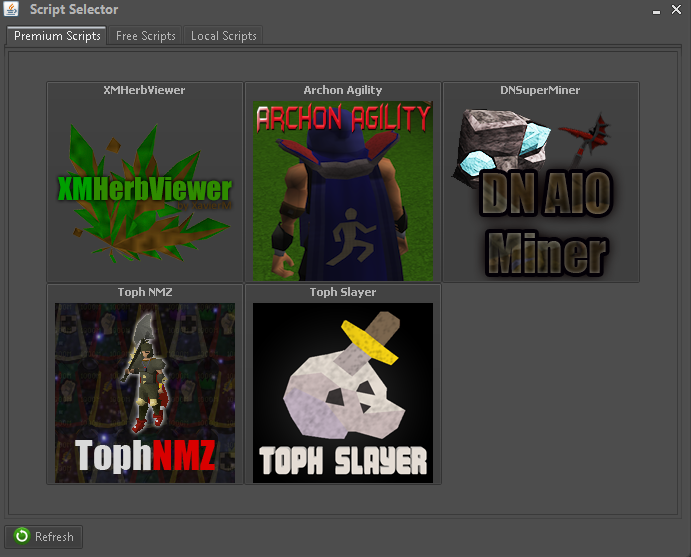This screenshot has height=557, width=691.
Task: Click the Java icon in title bar
Action: tap(11, 9)
